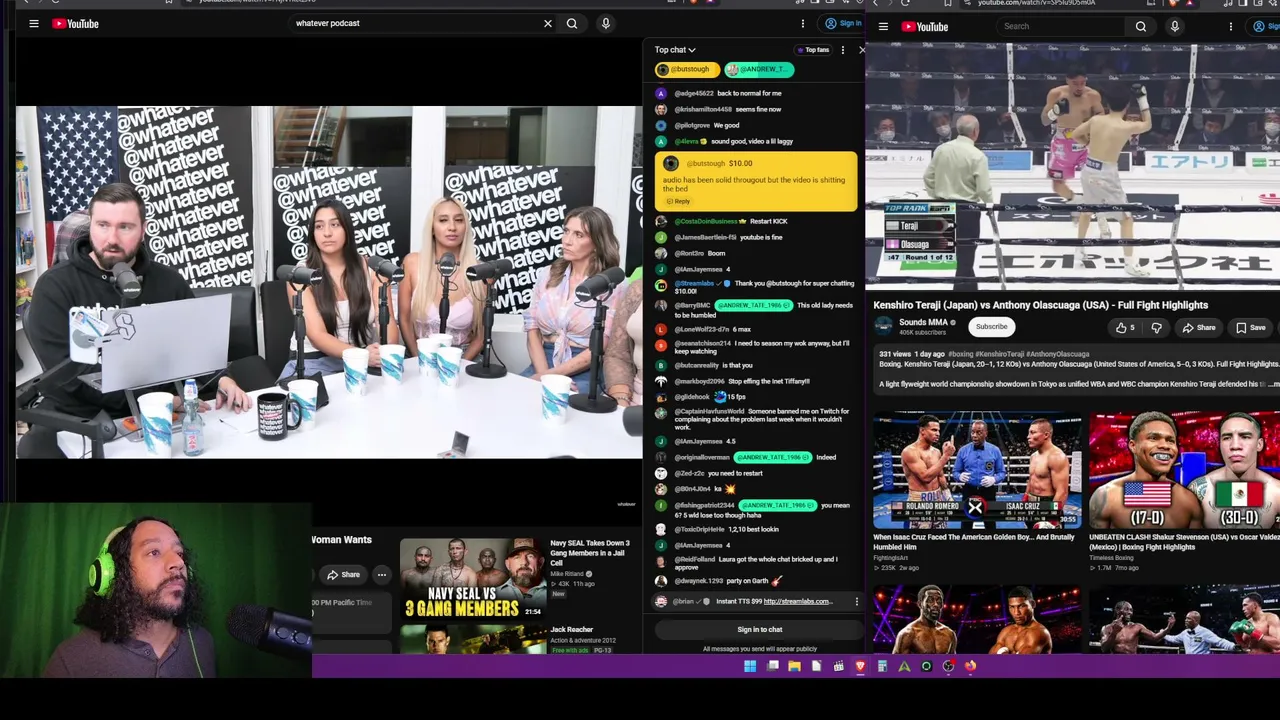
Task: Open Rolando Romero vs Isaac Cruz thumbnail
Action: click(977, 470)
